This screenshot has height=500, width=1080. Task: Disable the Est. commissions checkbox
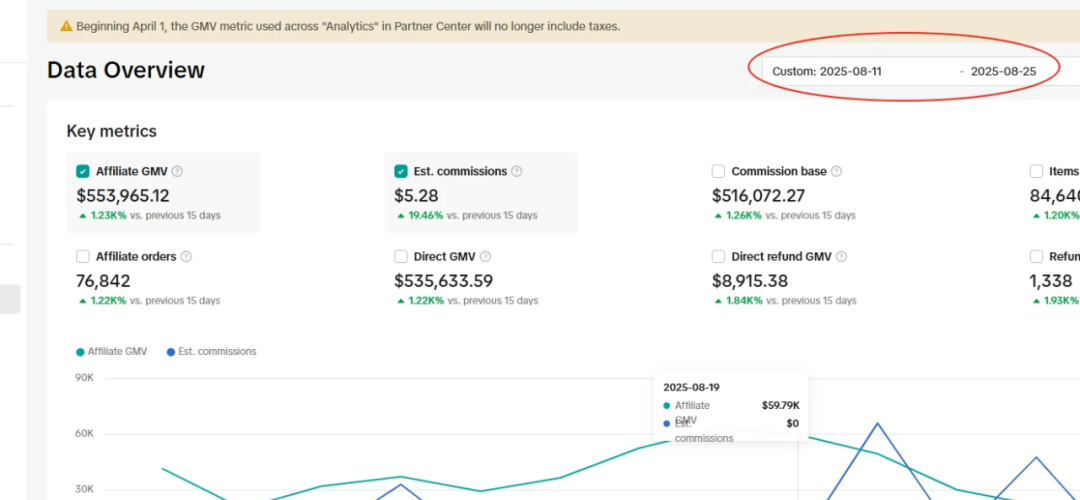pyautogui.click(x=401, y=171)
